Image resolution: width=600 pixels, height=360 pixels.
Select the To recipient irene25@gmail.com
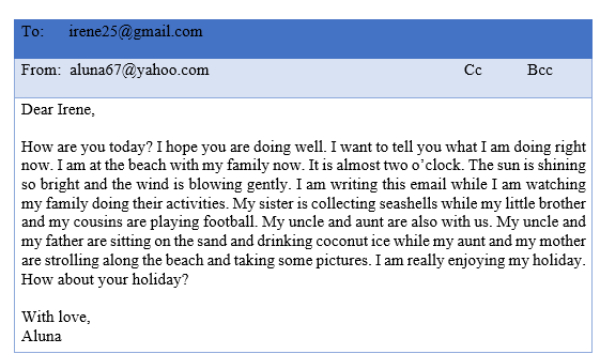[135, 32]
